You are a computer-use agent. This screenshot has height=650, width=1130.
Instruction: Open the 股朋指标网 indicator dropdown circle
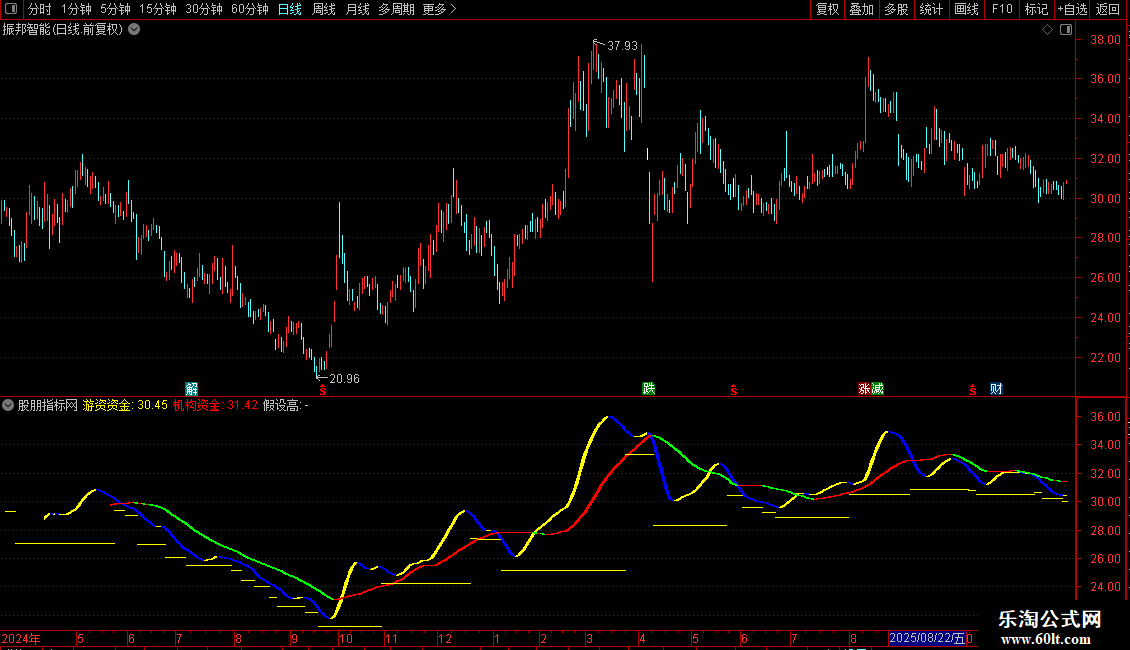tap(8, 406)
